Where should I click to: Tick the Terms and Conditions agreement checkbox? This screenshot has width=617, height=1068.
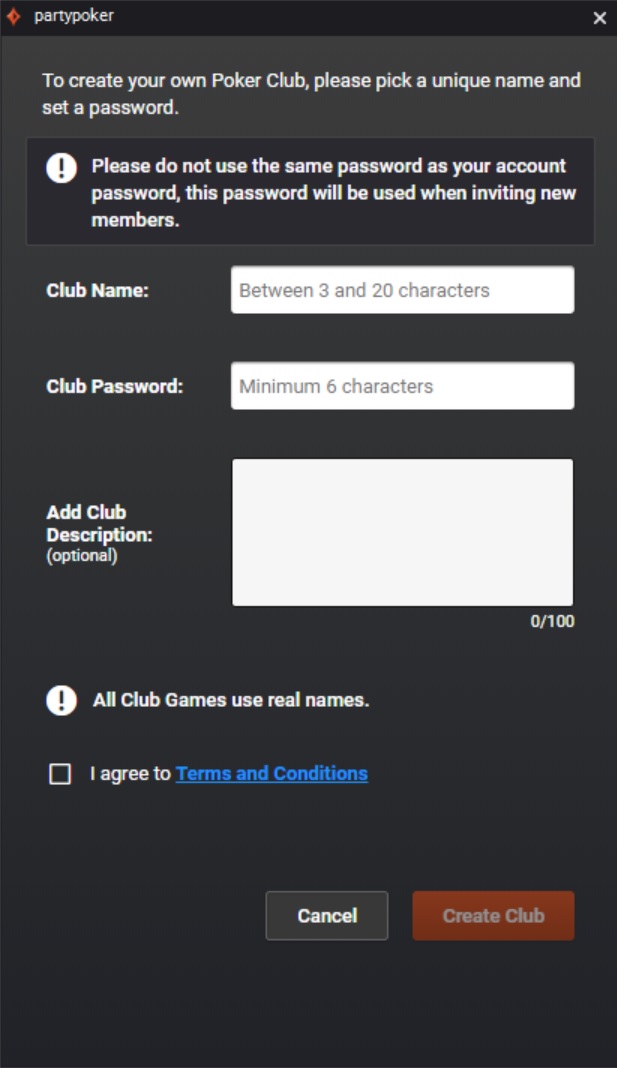[61, 774]
